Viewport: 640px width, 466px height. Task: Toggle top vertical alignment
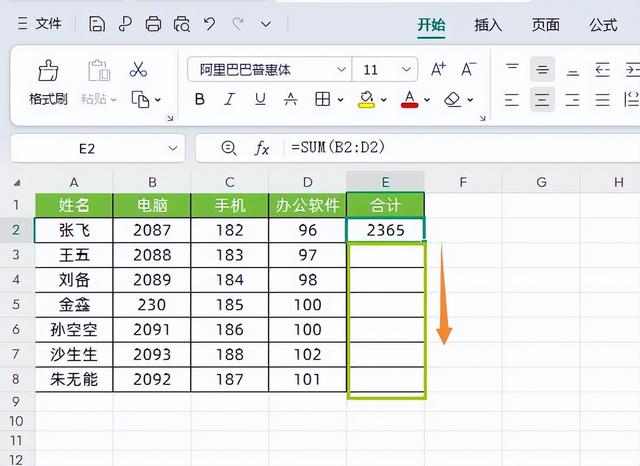pyautogui.click(x=512, y=69)
